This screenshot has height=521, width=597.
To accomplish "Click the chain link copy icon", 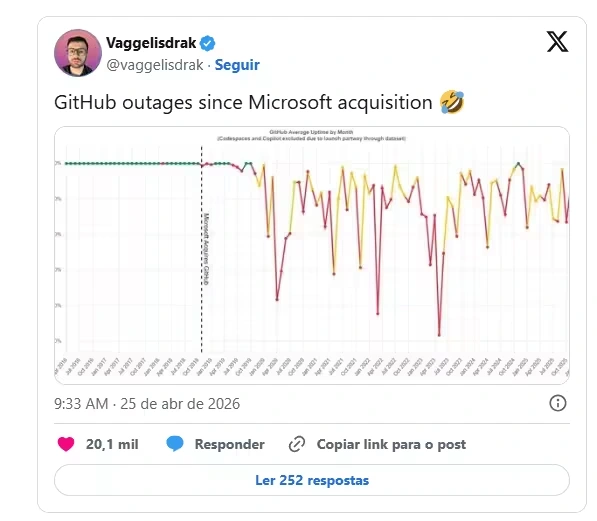I will click(297, 444).
